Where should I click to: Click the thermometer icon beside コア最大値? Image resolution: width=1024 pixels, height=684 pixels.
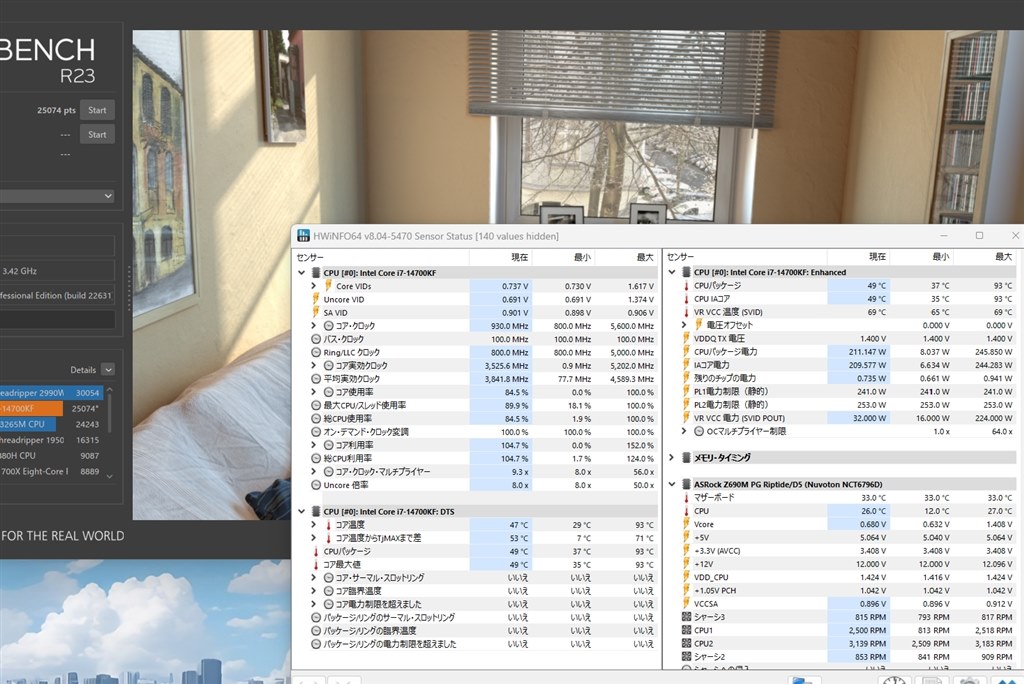(316, 564)
